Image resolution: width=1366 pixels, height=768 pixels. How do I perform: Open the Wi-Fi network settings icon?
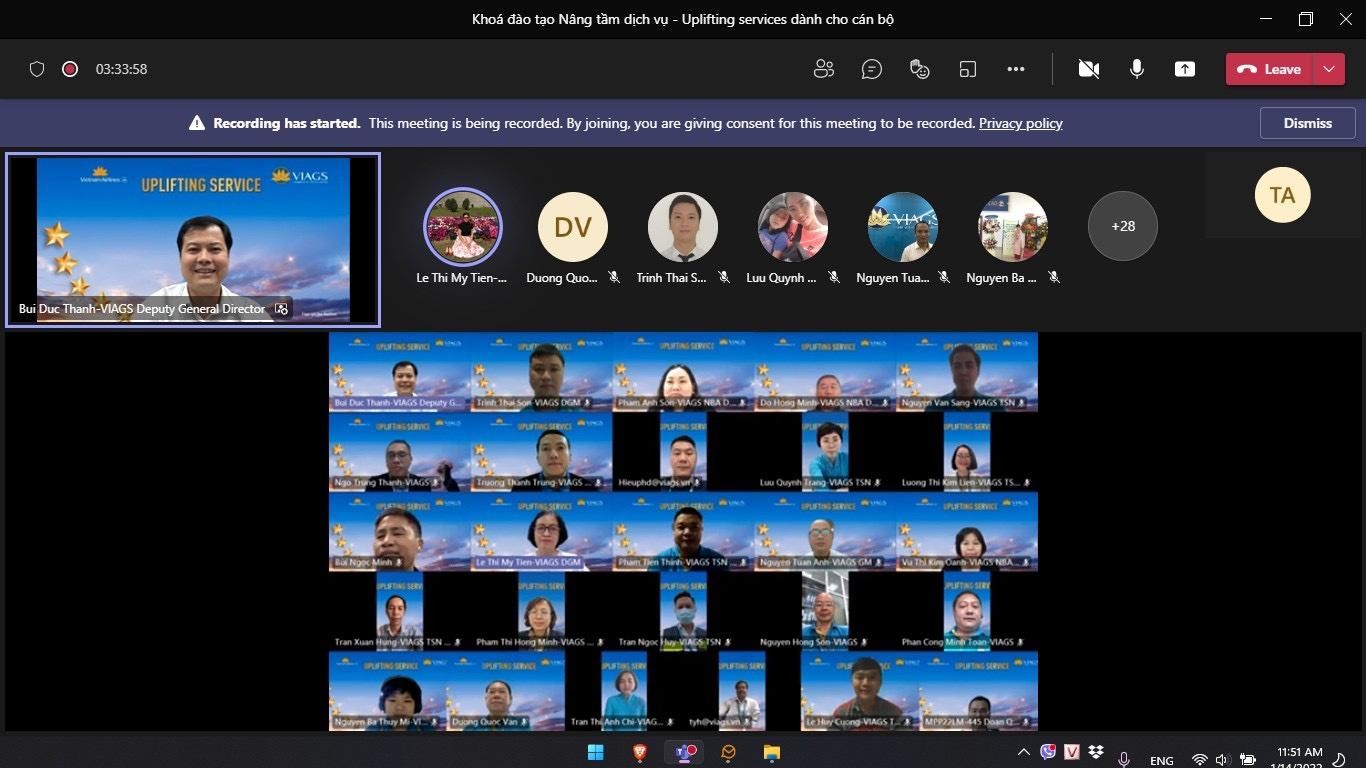coord(1200,760)
